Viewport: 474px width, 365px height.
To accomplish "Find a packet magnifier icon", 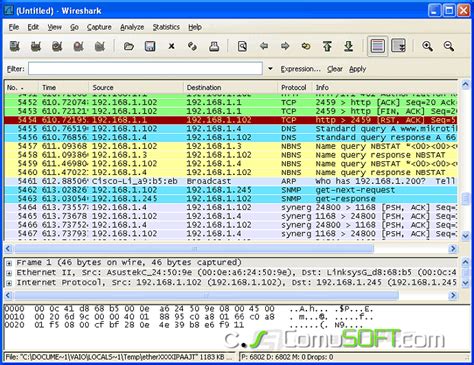I will tap(242, 46).
